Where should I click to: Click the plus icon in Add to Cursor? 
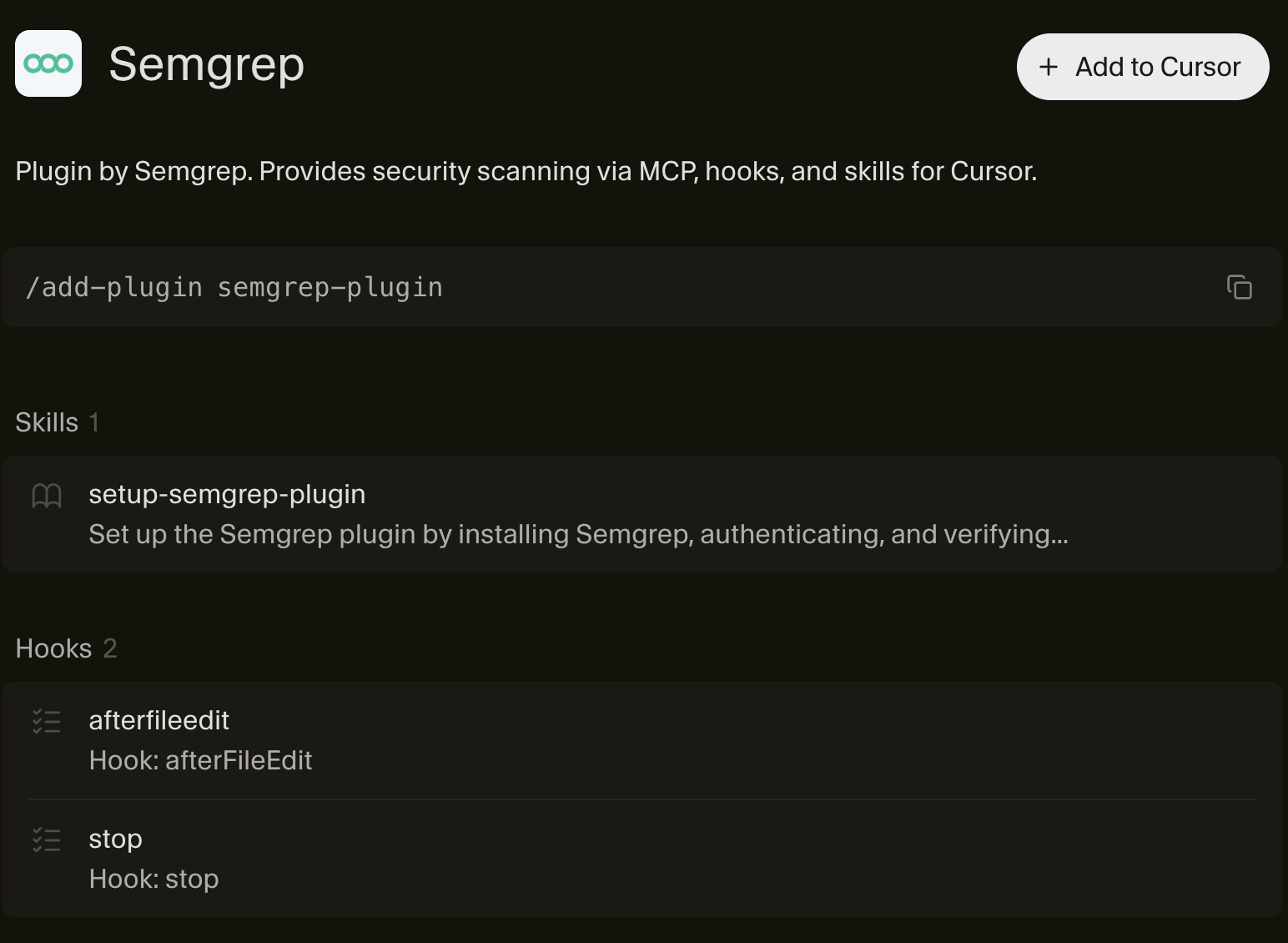[1049, 67]
